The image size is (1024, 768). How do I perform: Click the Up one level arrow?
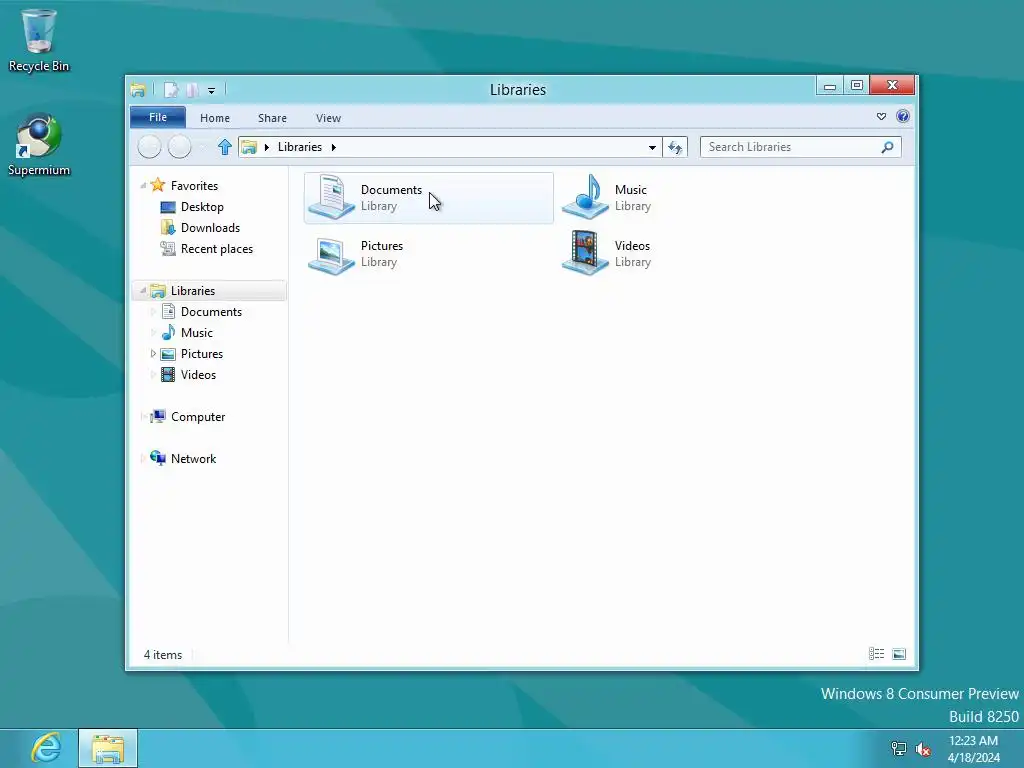pyautogui.click(x=225, y=147)
